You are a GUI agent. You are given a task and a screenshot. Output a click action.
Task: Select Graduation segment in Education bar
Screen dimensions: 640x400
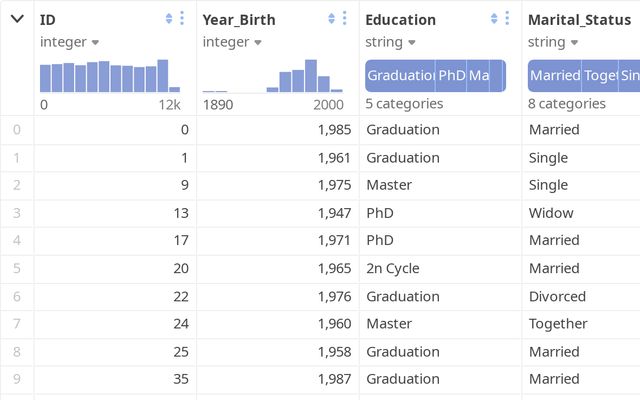click(399, 76)
